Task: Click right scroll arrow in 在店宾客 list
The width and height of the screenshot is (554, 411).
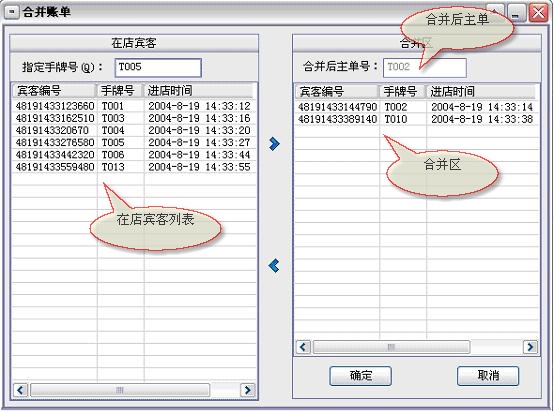Action: [x=248, y=390]
